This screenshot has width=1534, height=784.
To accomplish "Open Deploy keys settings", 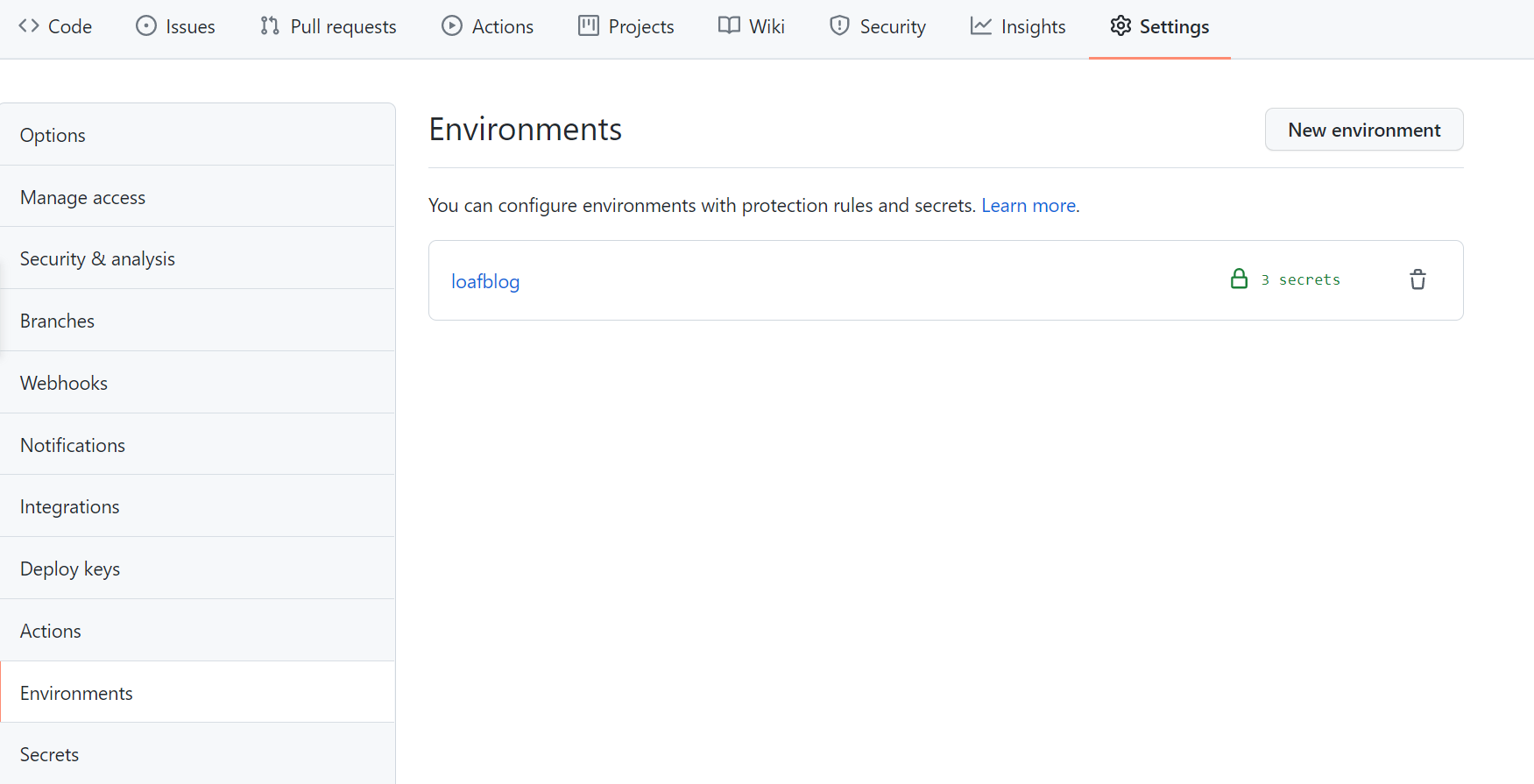I will (198, 569).
